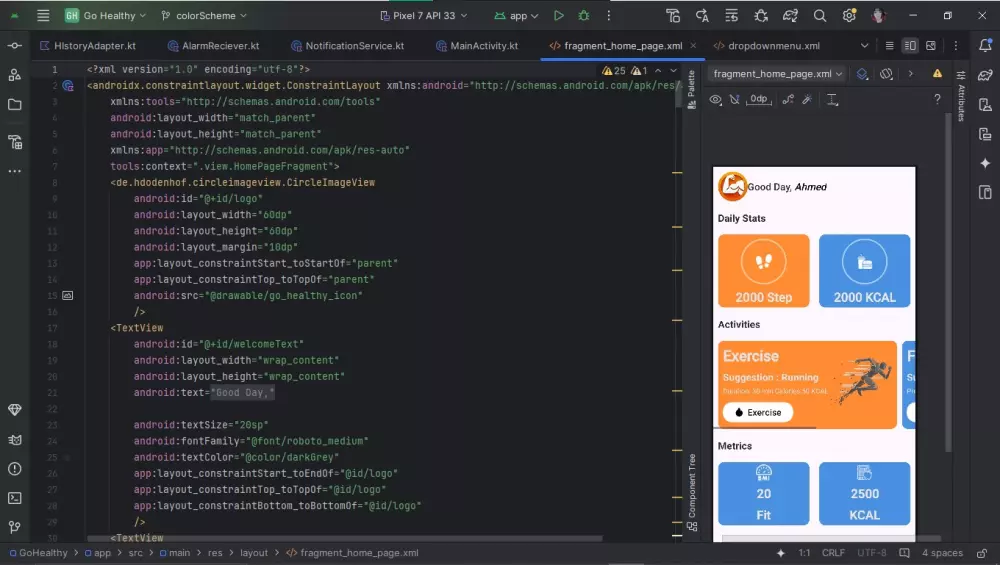This screenshot has width=1000, height=565.
Task: Click the default margin 0dp field
Action: [759, 99]
